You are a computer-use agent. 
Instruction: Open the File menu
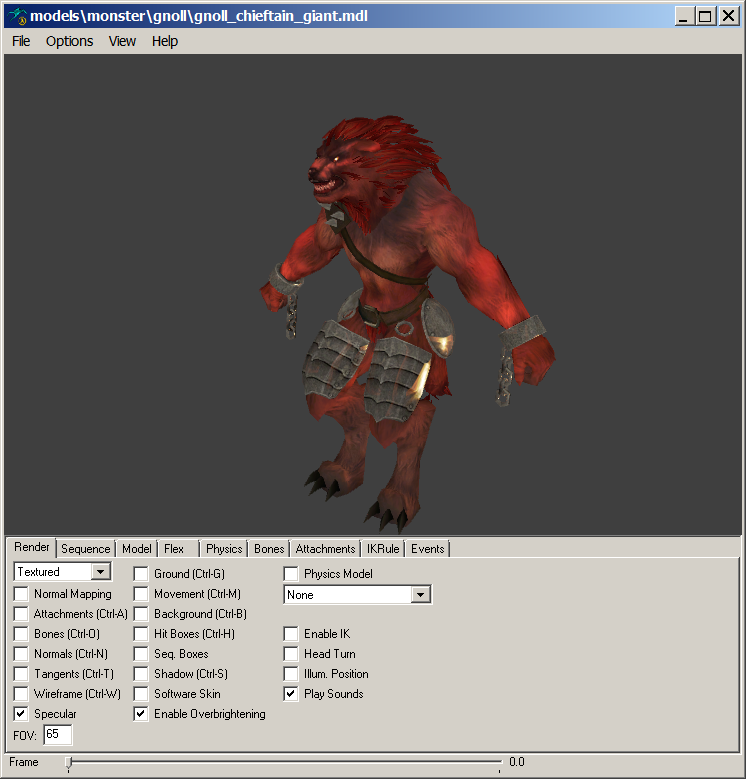21,41
